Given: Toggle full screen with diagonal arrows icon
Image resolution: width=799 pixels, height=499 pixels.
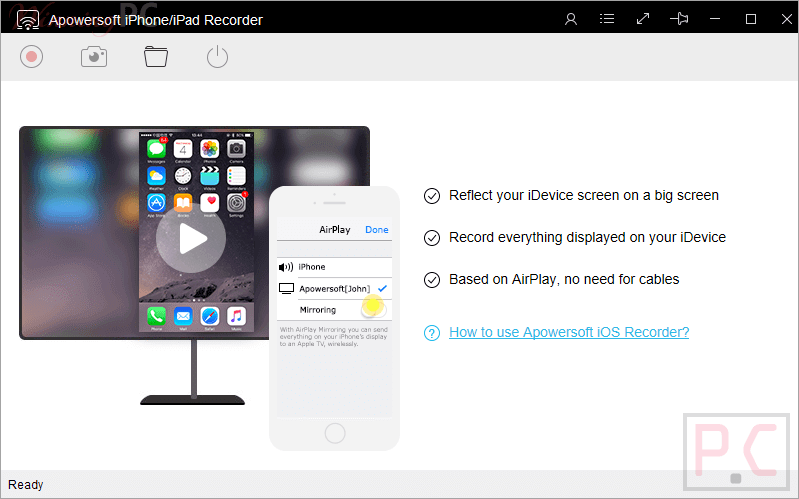Looking at the screenshot, I should (643, 19).
